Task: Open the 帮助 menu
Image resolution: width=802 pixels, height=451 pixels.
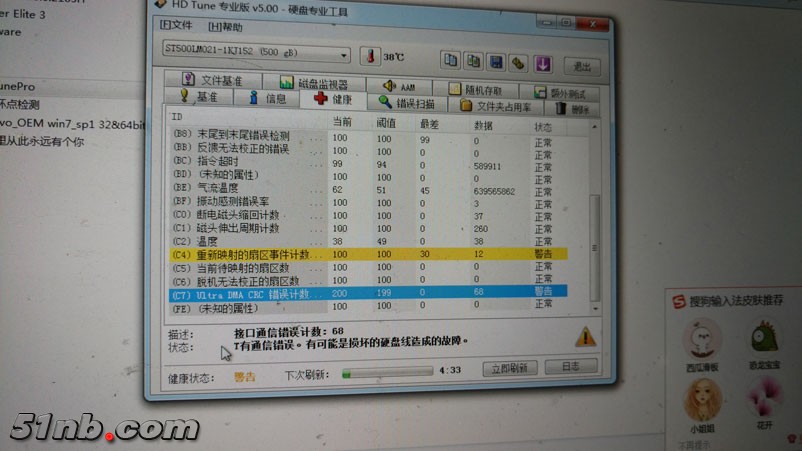Action: pos(226,27)
